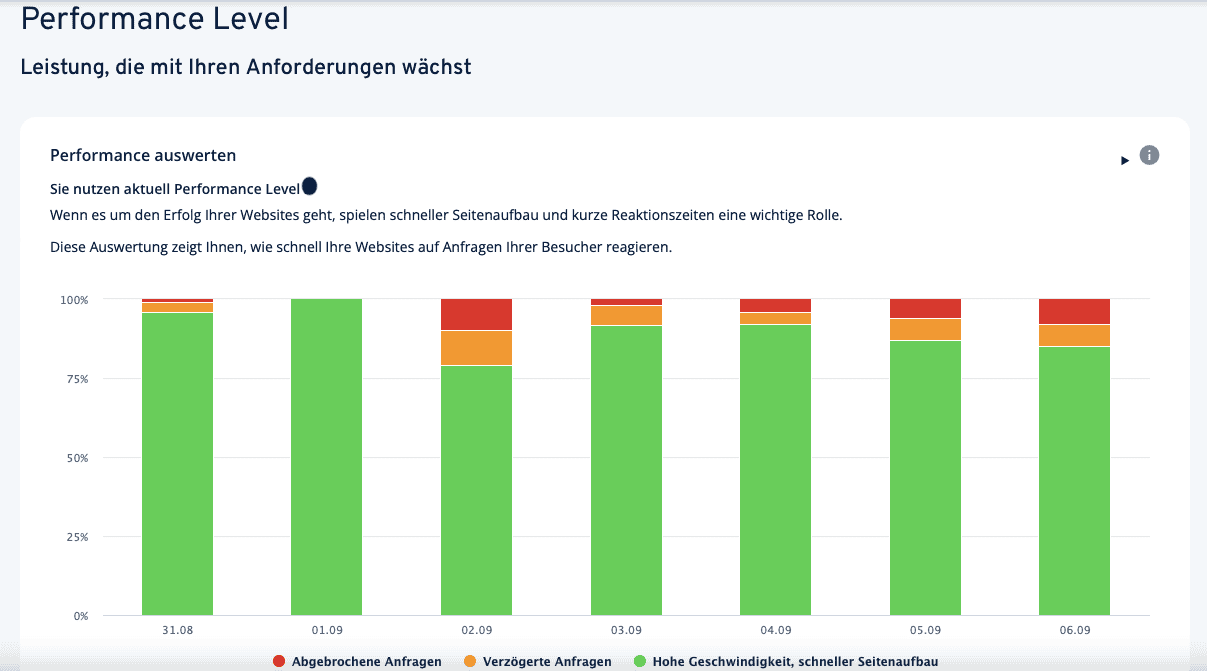1207x671 pixels.
Task: Click the 02.09 axis date label
Action: pyautogui.click(x=476, y=631)
